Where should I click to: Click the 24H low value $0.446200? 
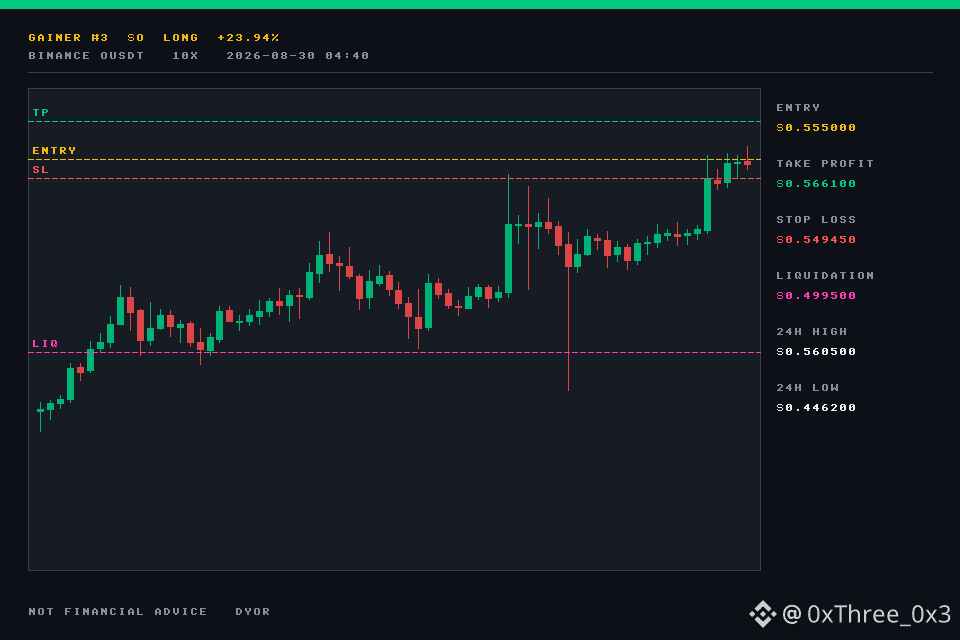(x=816, y=407)
